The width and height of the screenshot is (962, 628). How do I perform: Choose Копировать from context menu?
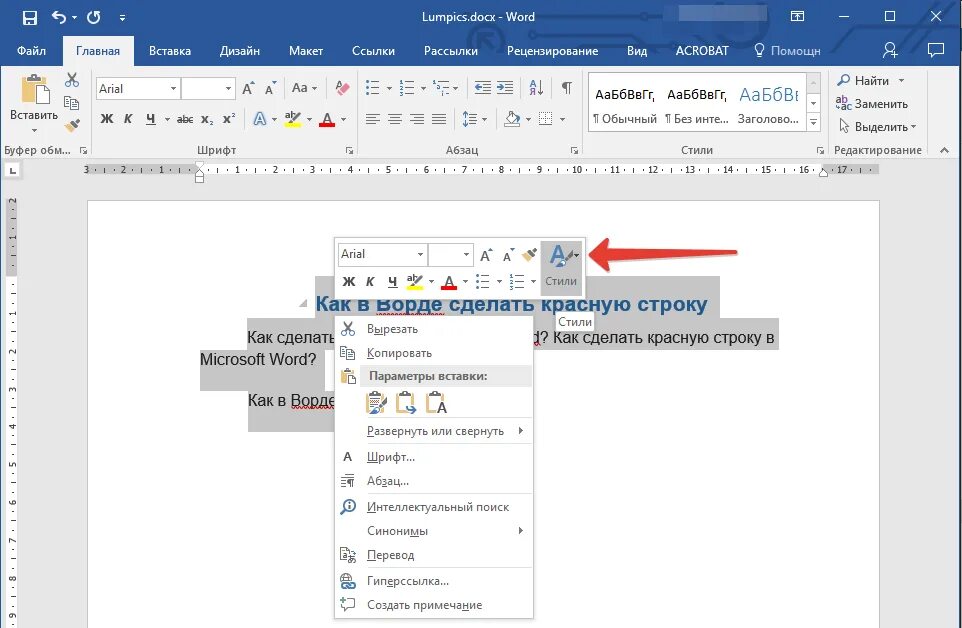(434, 353)
